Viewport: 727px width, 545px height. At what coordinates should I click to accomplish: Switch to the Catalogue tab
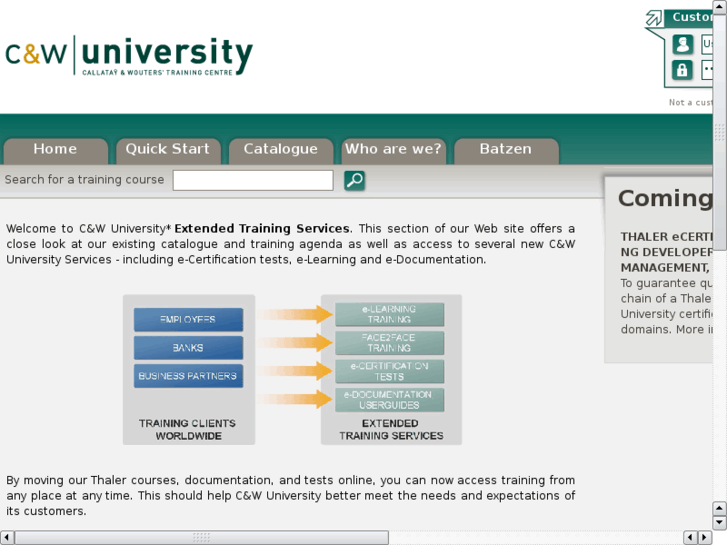pyautogui.click(x=281, y=150)
